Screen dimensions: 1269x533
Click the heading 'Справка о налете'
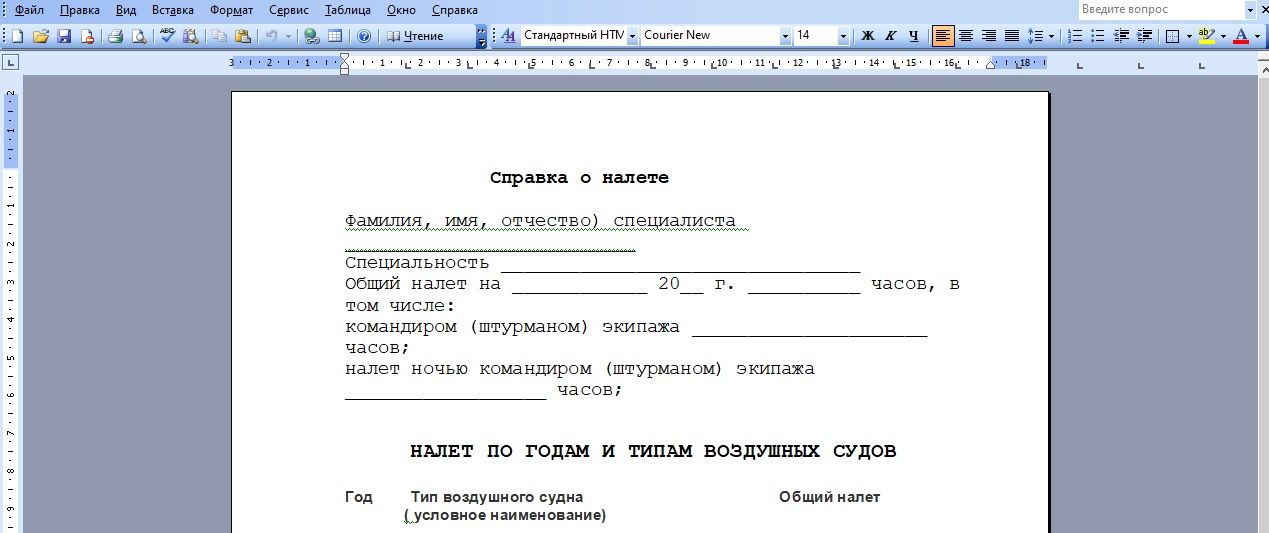tap(579, 178)
